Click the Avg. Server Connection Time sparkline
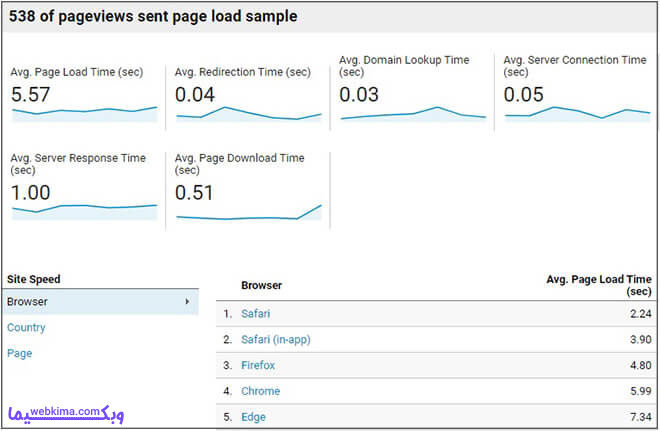 point(578,114)
